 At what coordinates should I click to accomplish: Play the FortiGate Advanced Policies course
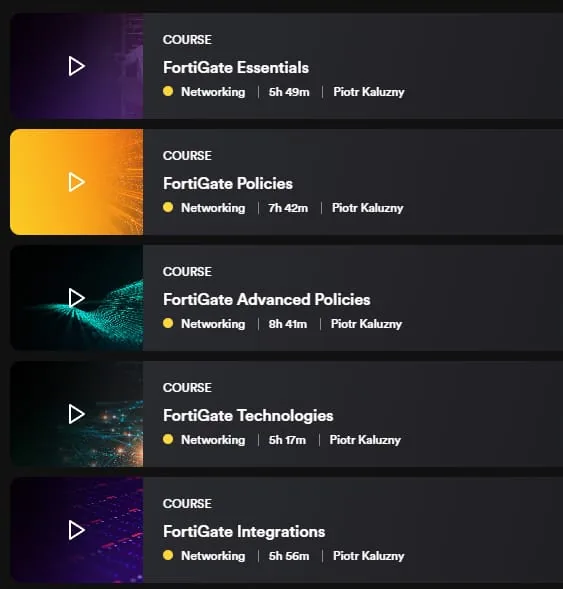pyautogui.click(x=77, y=298)
